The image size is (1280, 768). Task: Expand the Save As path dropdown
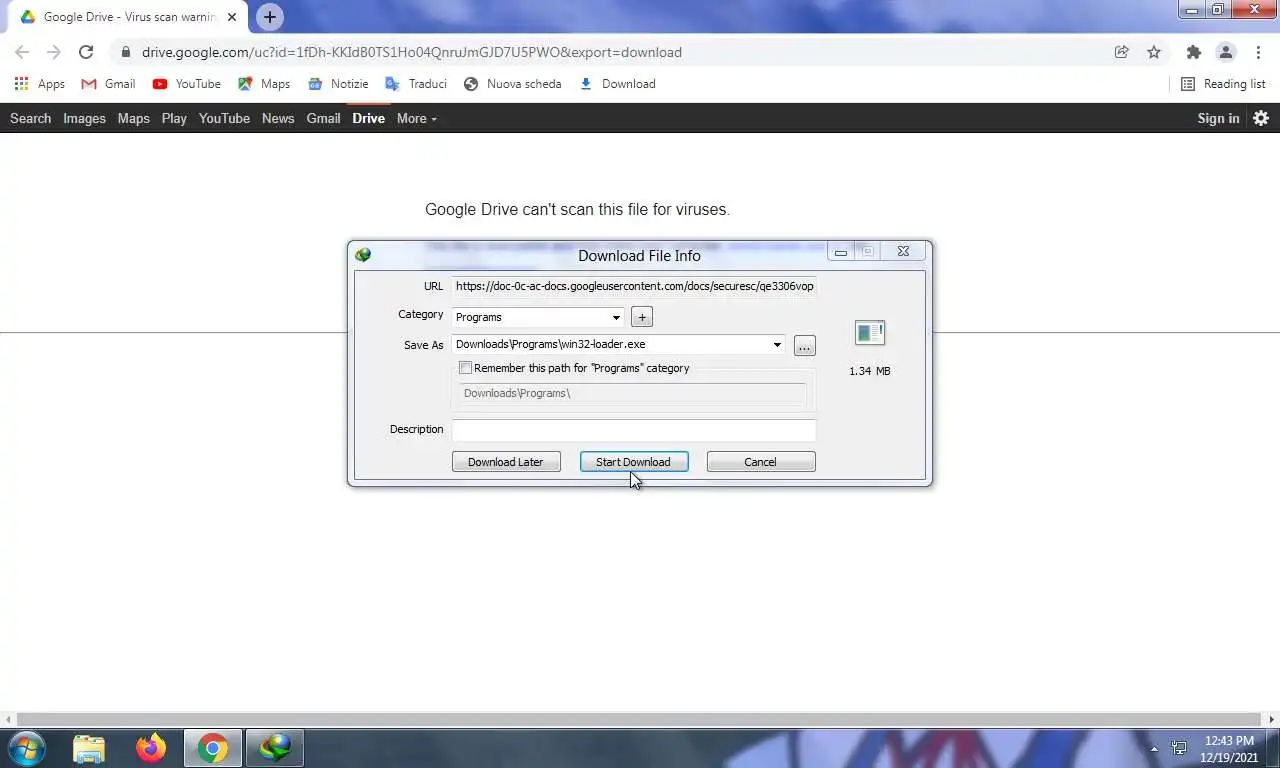777,344
